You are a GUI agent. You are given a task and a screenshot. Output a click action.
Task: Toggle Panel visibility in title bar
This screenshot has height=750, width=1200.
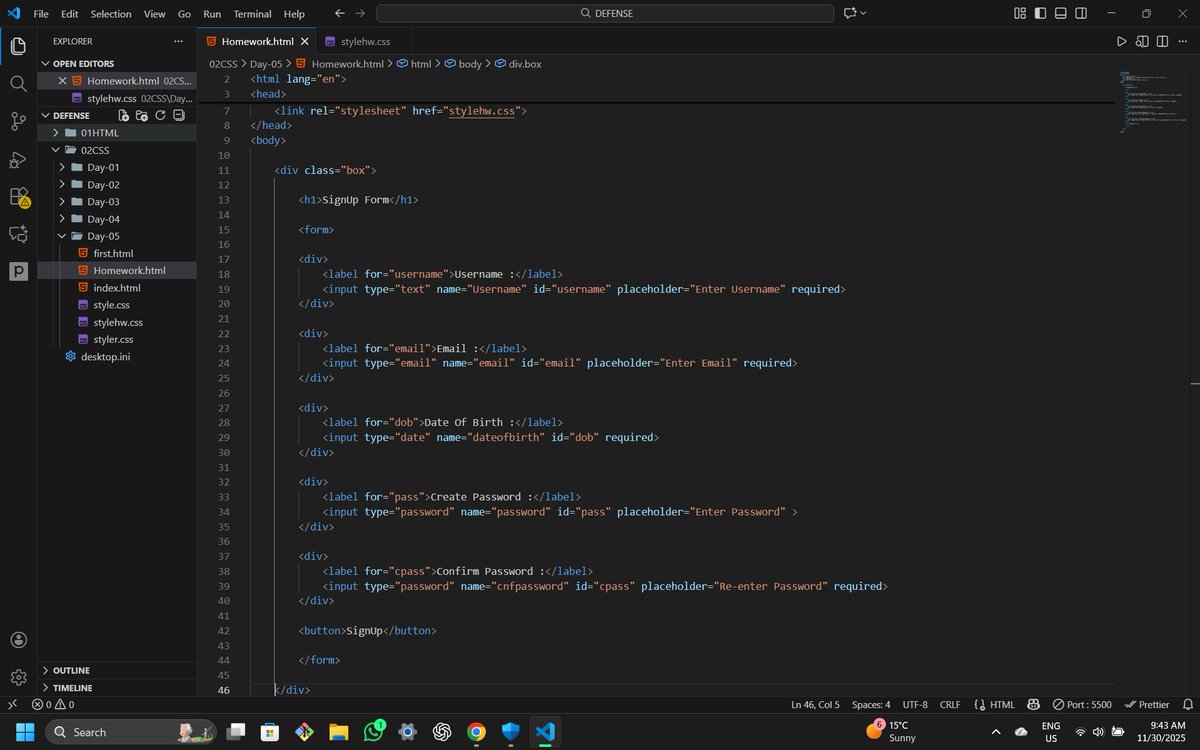(x=1062, y=13)
